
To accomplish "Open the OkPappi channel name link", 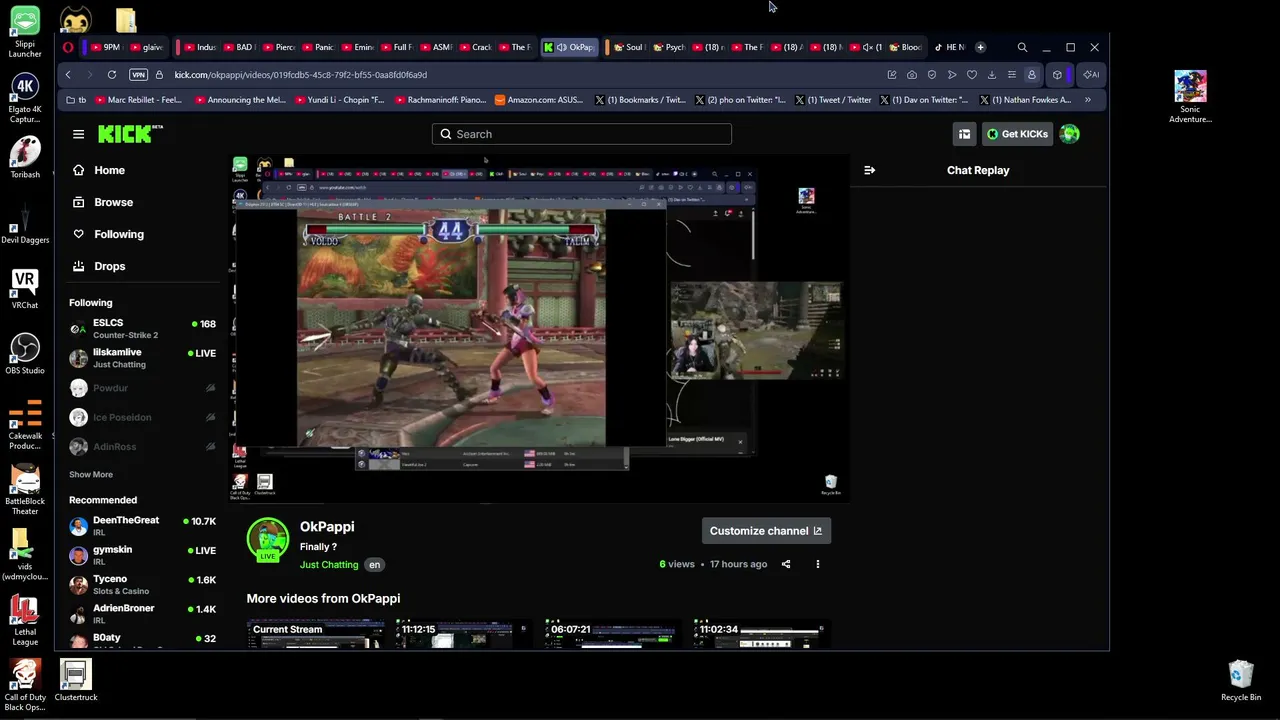I will [x=327, y=527].
